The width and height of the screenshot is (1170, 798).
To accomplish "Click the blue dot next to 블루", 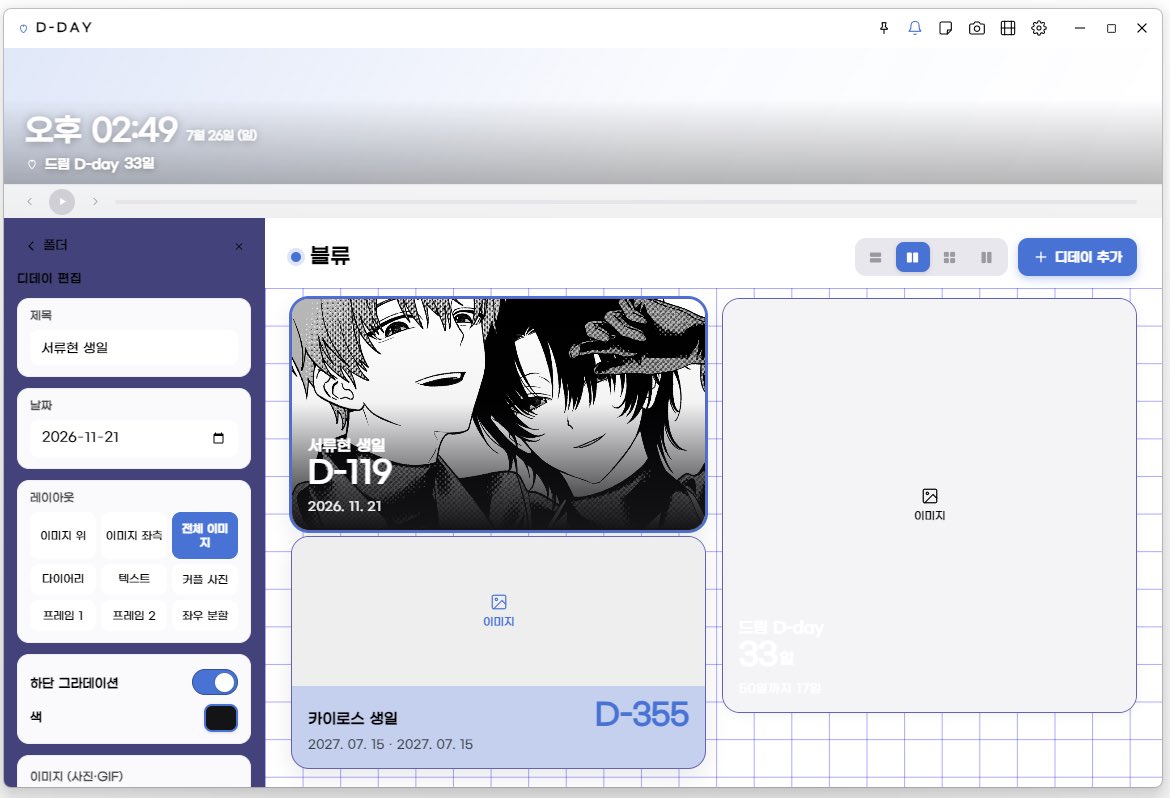I will tap(295, 257).
